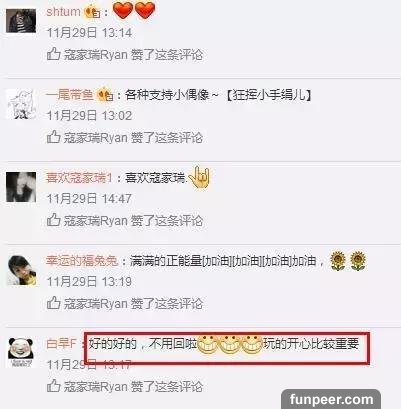
Task: Click the thumbs-up icon under 幸运的福兔兔's comment
Action: [x=53, y=303]
